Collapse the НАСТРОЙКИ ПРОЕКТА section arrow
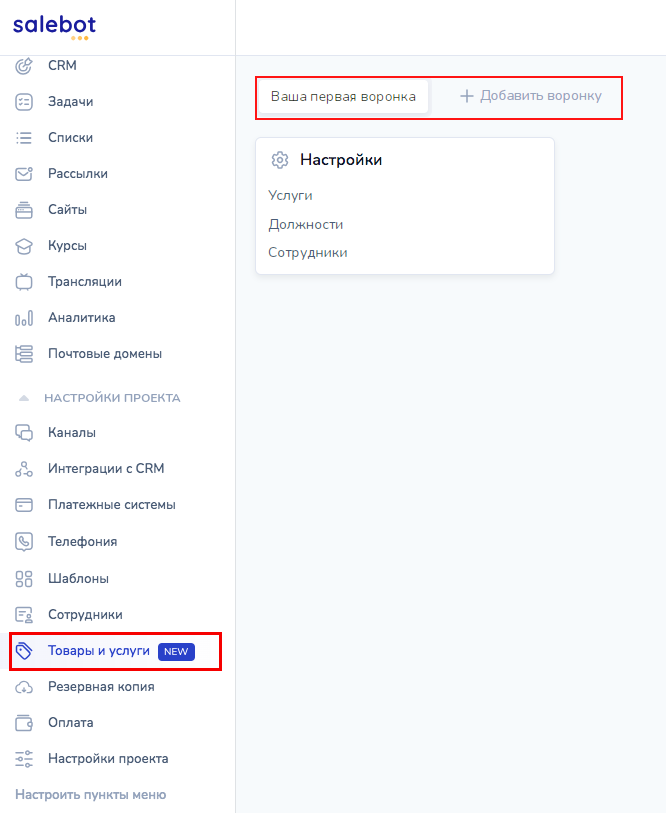This screenshot has width=666, height=813. (24, 398)
